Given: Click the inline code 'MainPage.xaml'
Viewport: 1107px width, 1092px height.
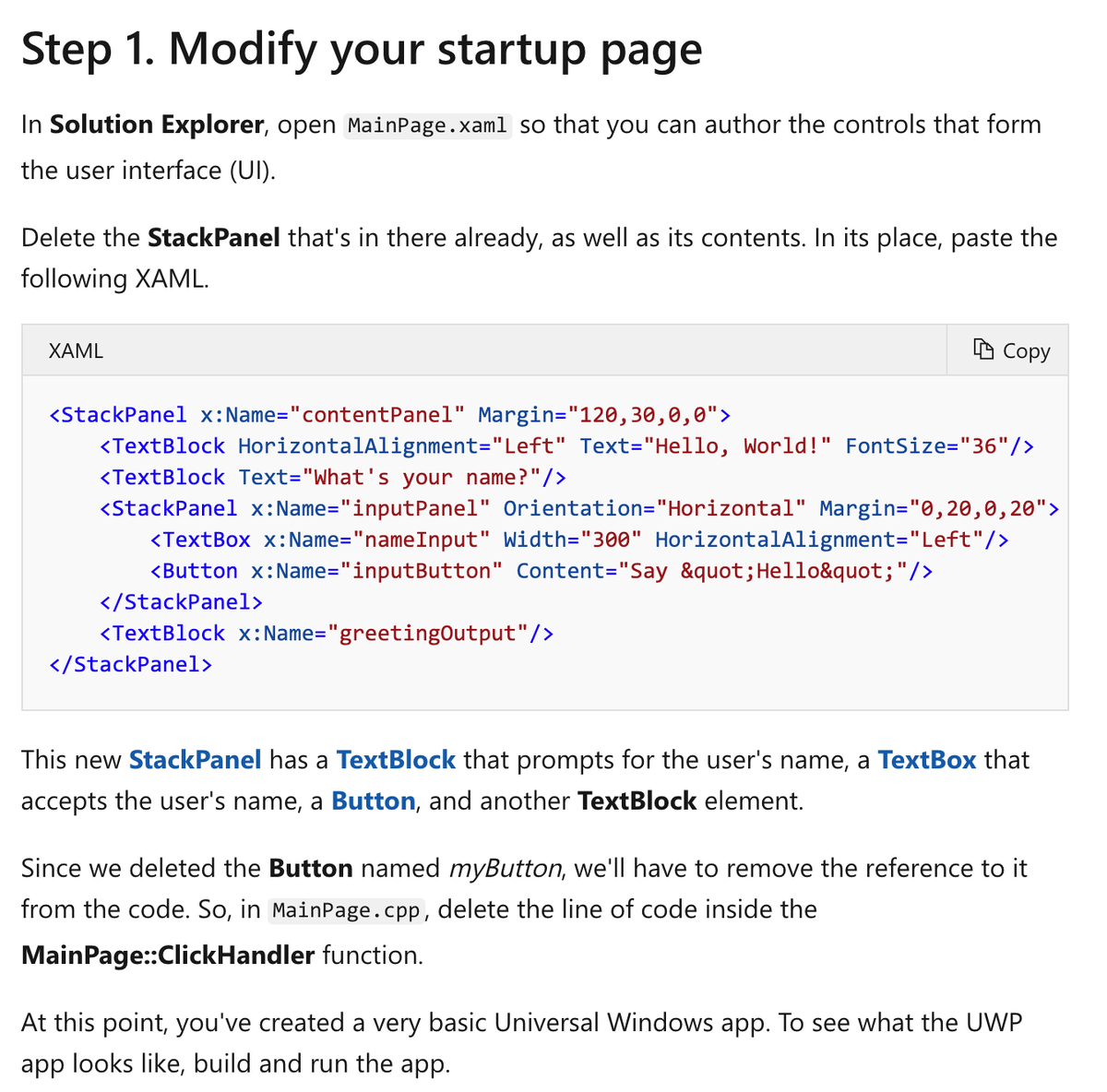Looking at the screenshot, I should coord(427,125).
